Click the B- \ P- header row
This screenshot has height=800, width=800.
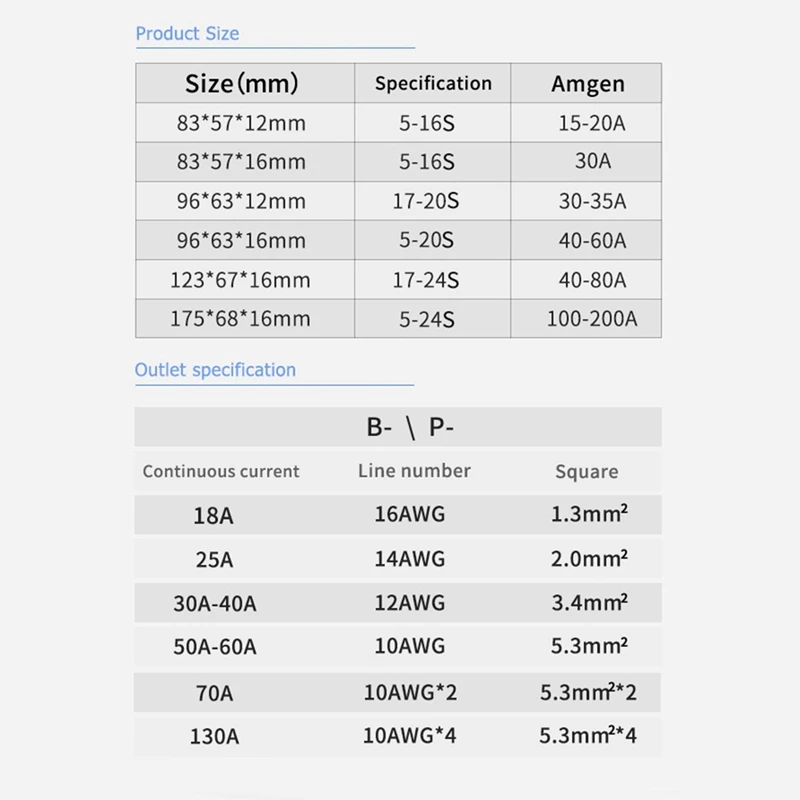coord(410,428)
